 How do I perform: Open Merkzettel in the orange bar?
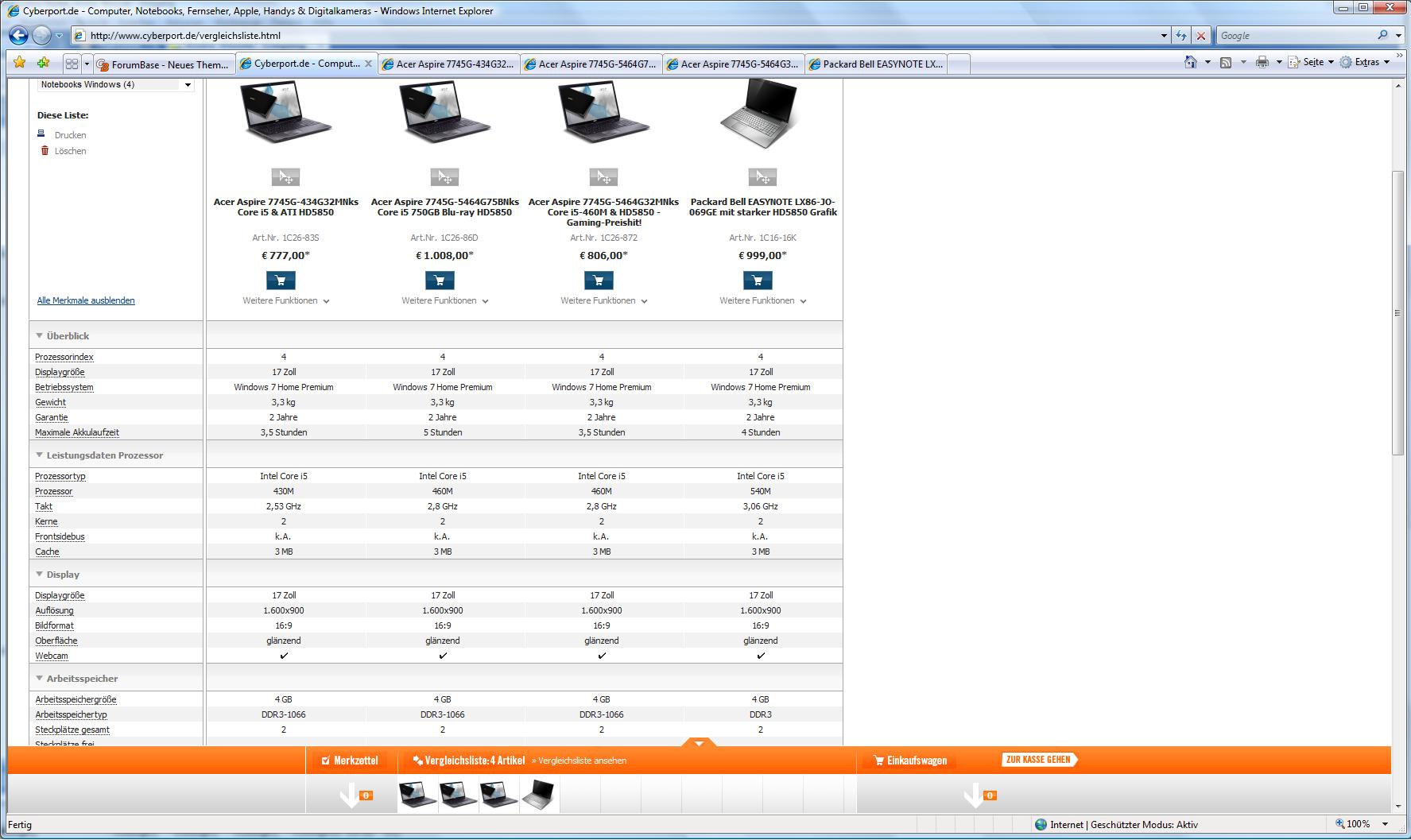pos(350,761)
